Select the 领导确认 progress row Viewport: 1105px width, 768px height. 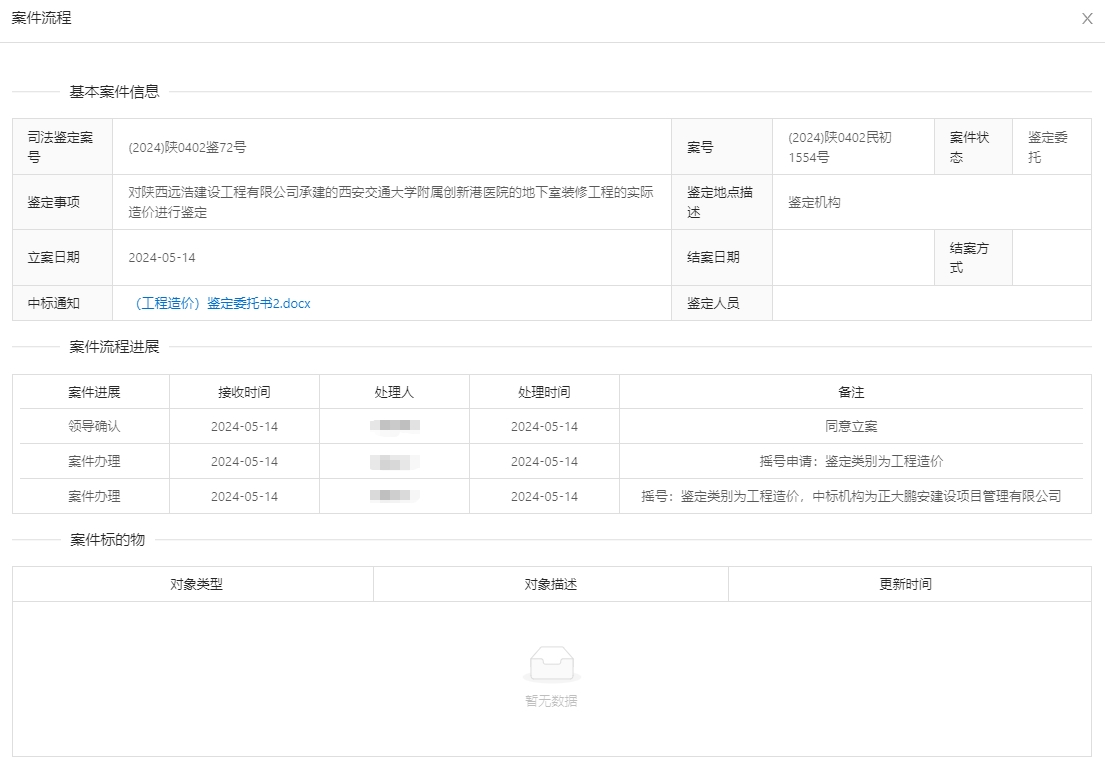(94, 426)
